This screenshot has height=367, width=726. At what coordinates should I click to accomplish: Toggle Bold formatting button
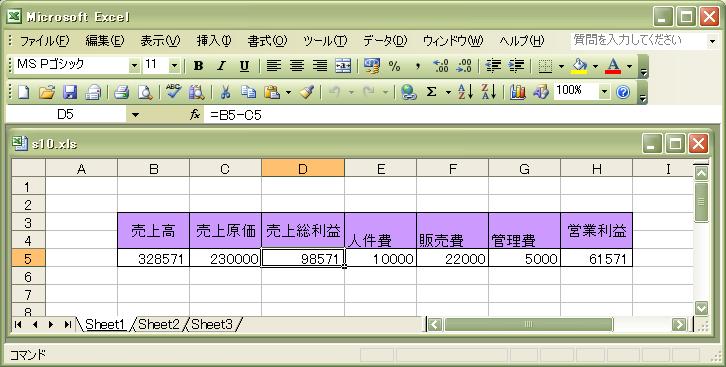pyautogui.click(x=198, y=66)
